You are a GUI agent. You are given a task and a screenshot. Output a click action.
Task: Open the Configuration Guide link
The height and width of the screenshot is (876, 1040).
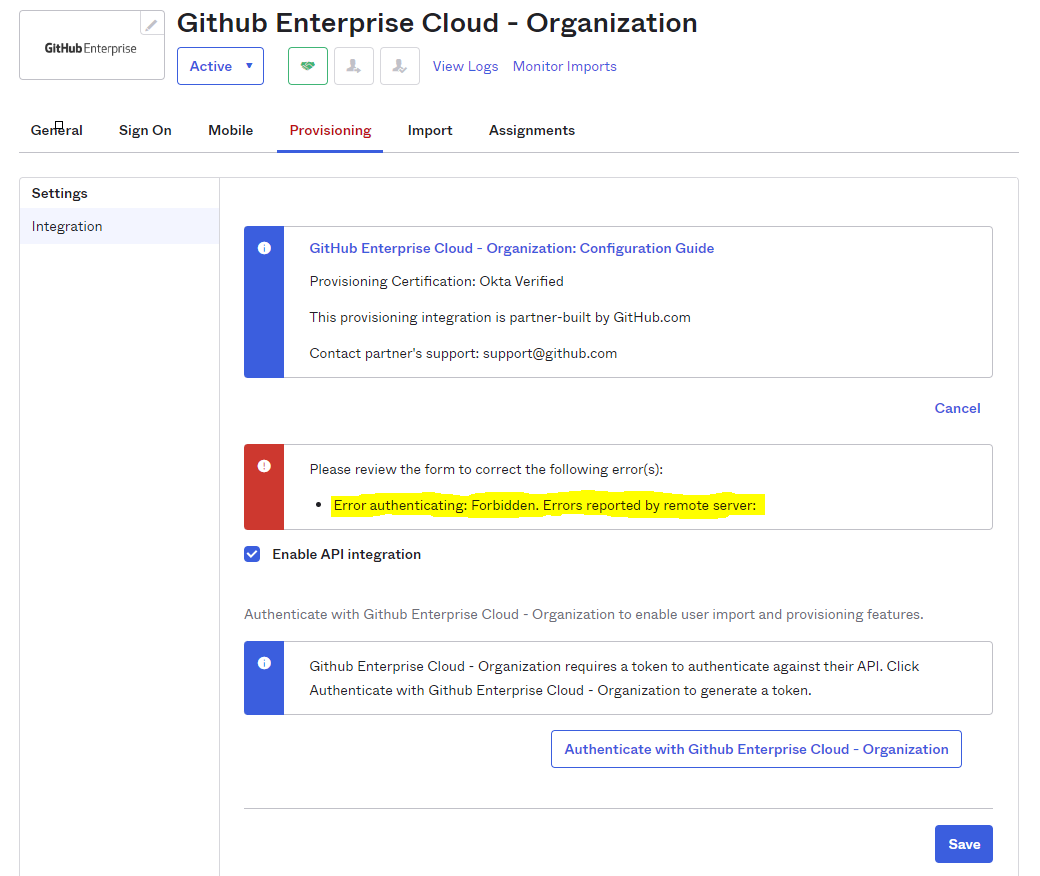tap(511, 248)
